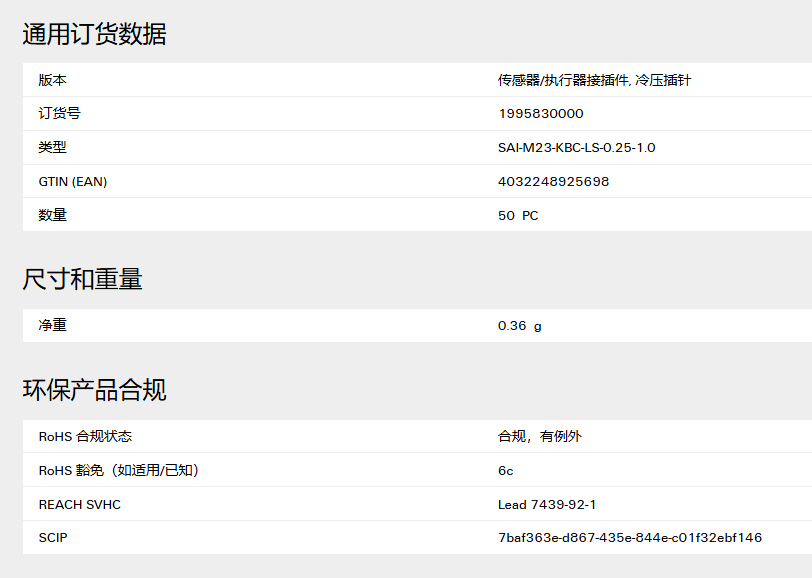Select the Lead 7439-92-1 value
Screen dimensions: 812x578
click(x=547, y=504)
